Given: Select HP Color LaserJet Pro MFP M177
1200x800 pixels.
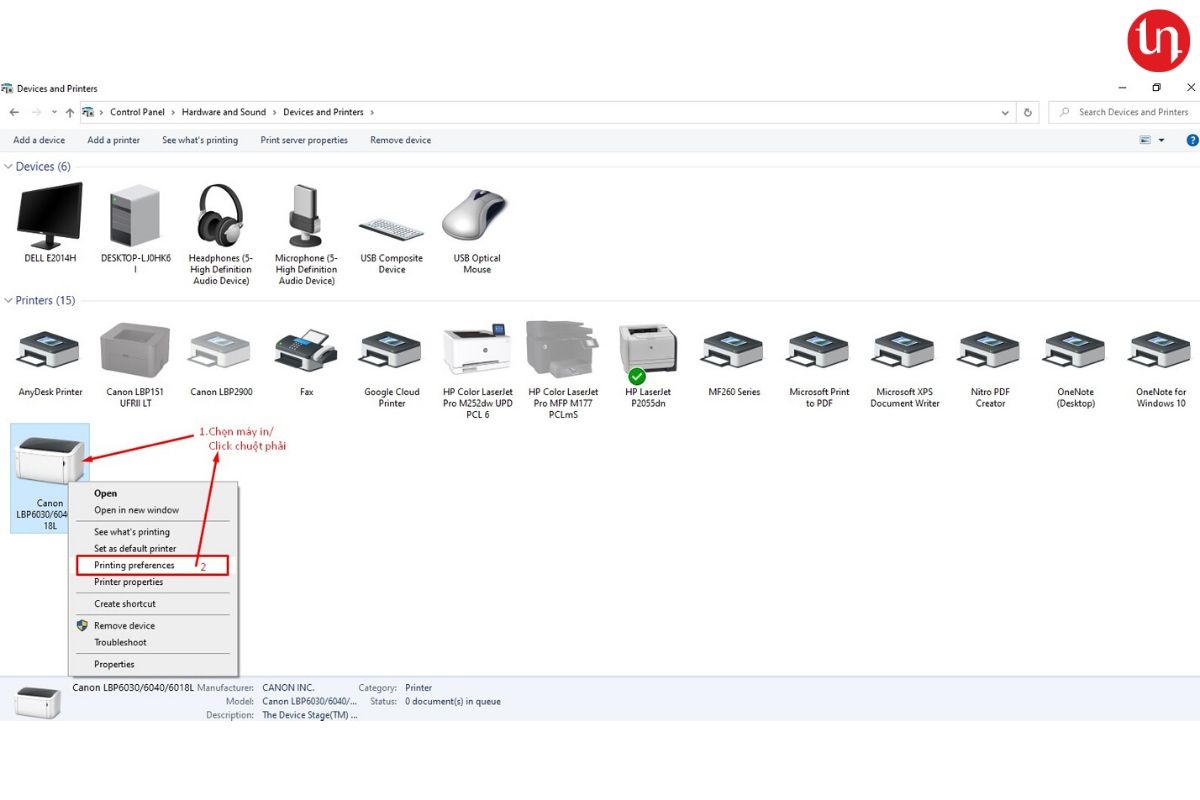Looking at the screenshot, I should click(563, 370).
